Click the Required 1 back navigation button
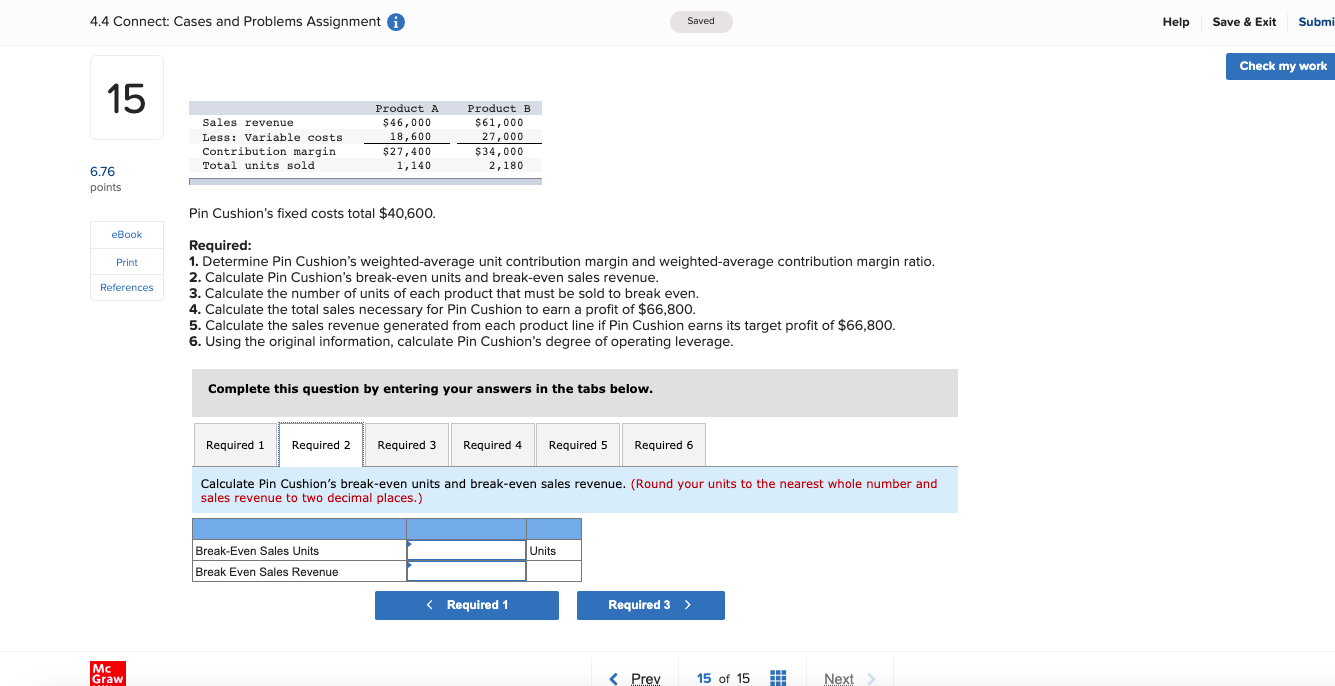The width and height of the screenshot is (1335, 686). [466, 605]
